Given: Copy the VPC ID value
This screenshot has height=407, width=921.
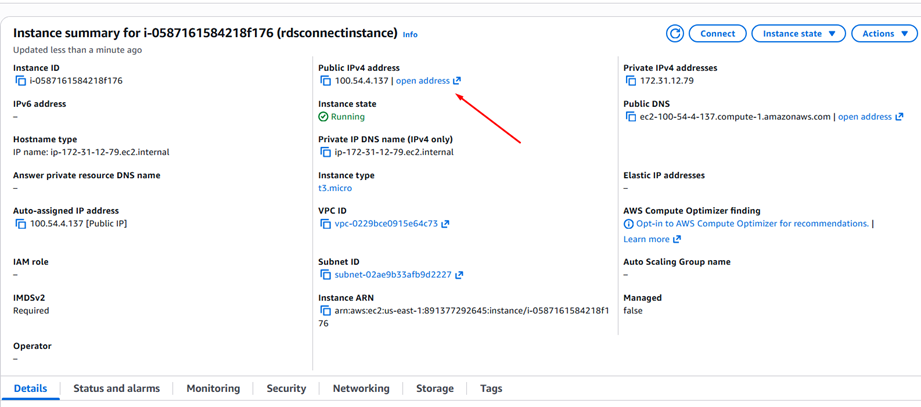Looking at the screenshot, I should 325,224.
